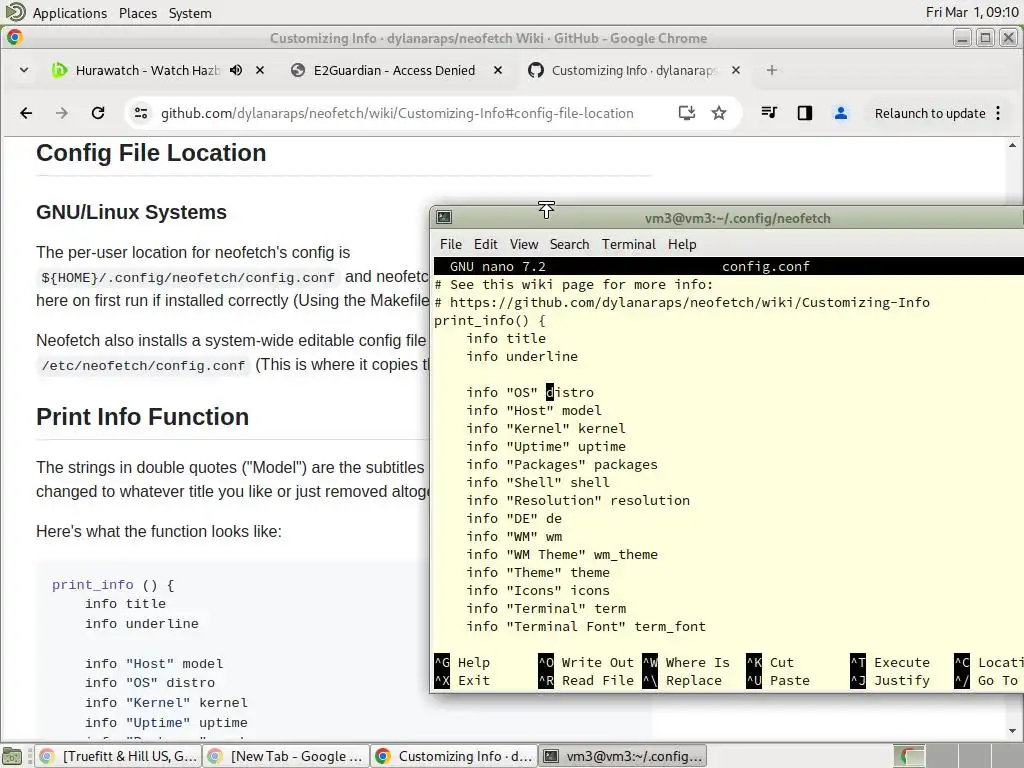Open a new Chrome tab with plus
This screenshot has width=1024, height=768.
click(x=772, y=70)
